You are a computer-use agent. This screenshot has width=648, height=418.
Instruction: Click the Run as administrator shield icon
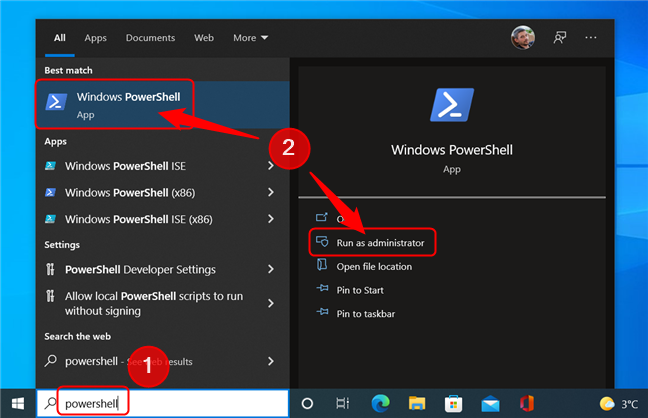pos(322,241)
